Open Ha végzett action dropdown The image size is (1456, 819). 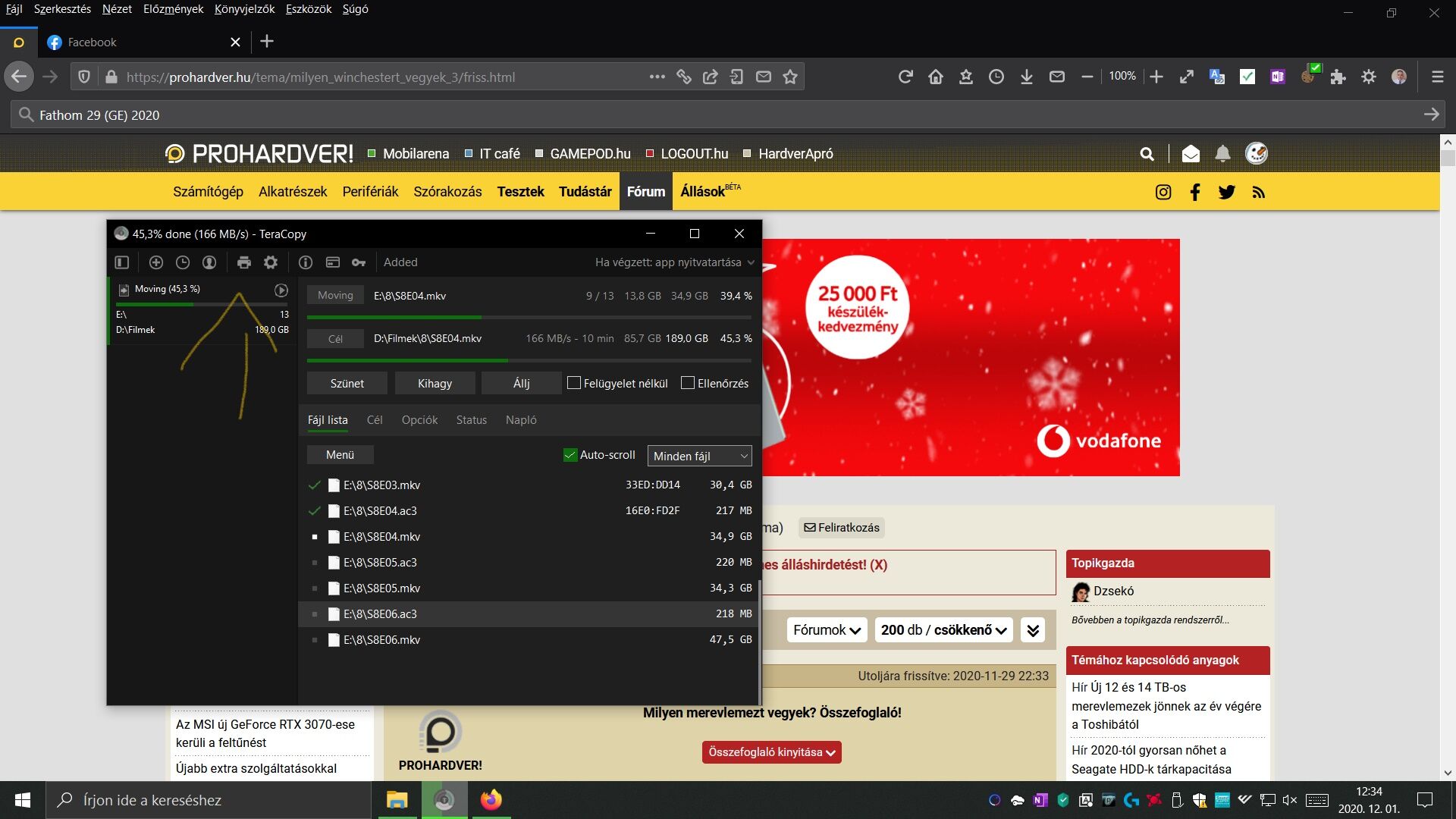(674, 262)
